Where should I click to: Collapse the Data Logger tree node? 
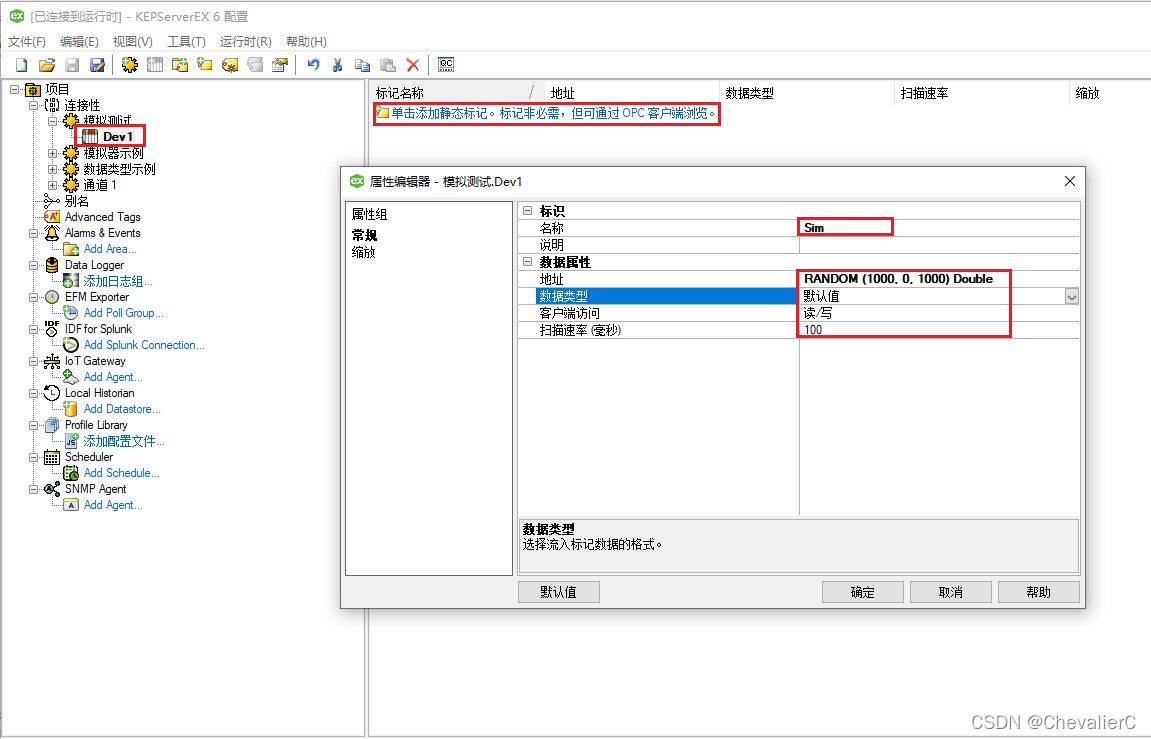click(33, 266)
